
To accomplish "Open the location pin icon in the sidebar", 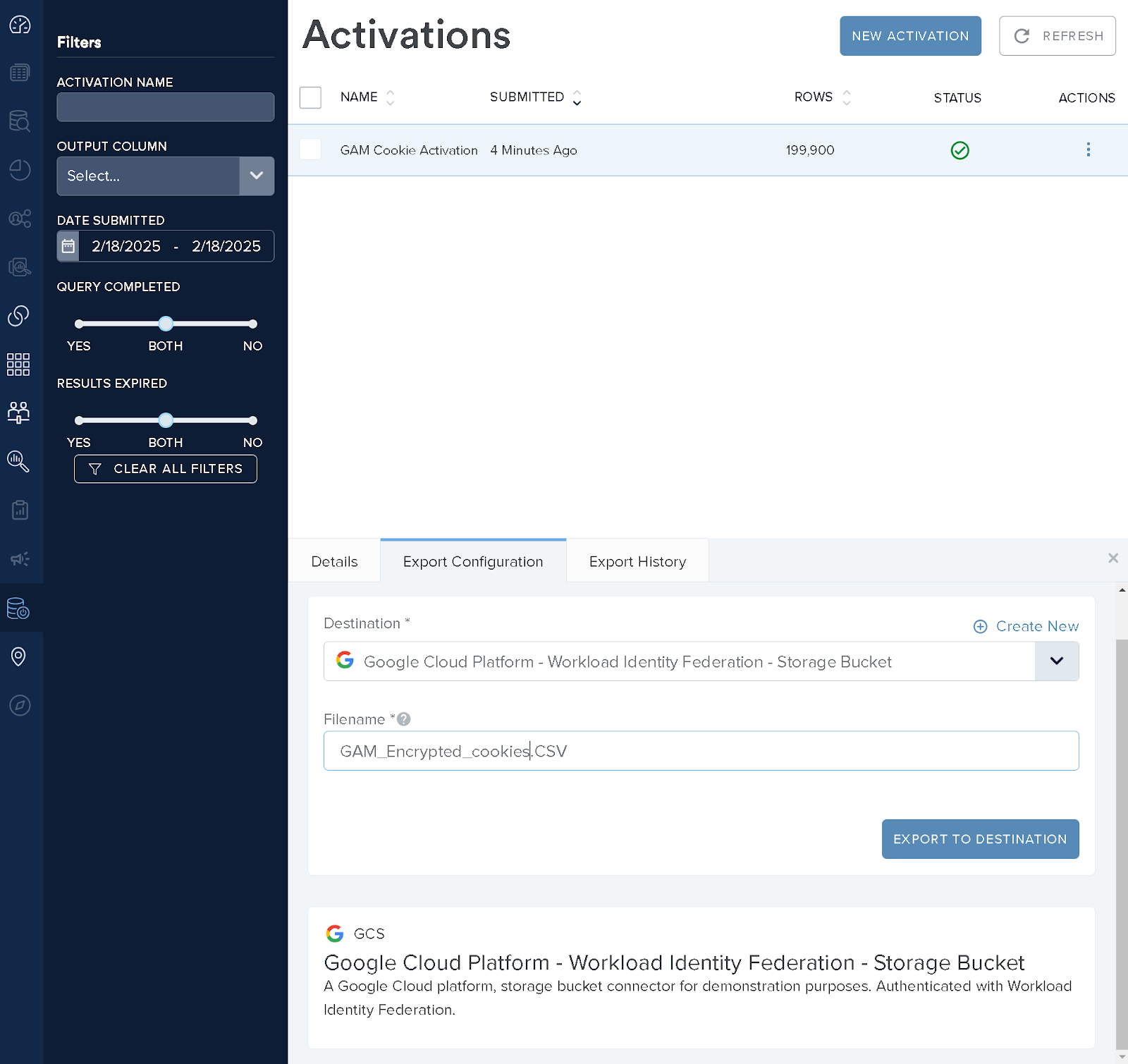I will pos(19,656).
